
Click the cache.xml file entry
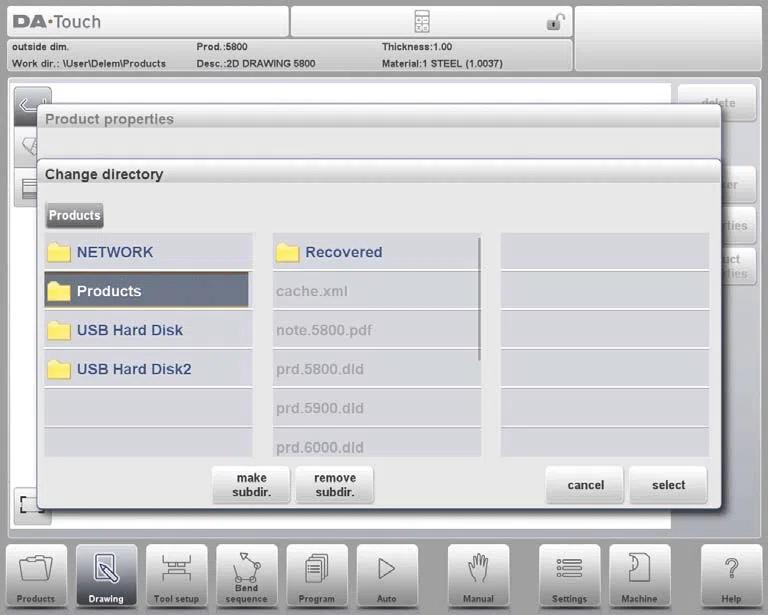coord(375,291)
